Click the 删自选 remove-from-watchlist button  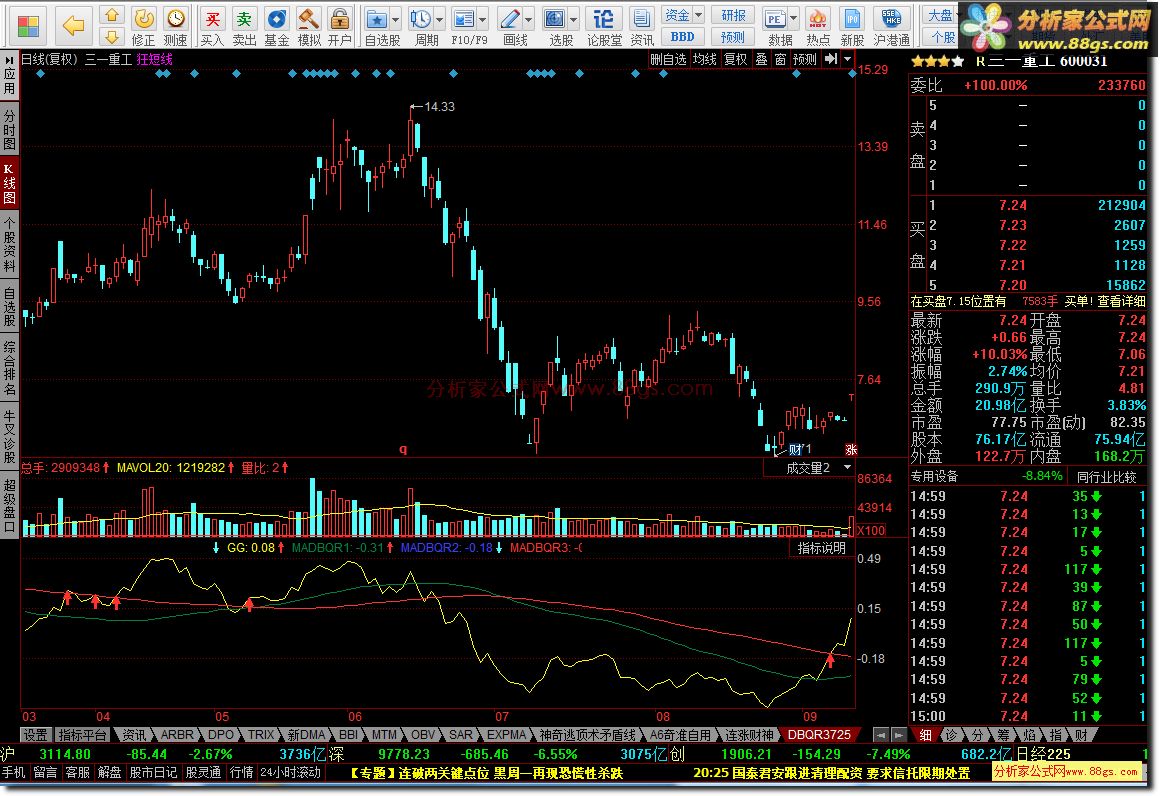click(x=669, y=59)
